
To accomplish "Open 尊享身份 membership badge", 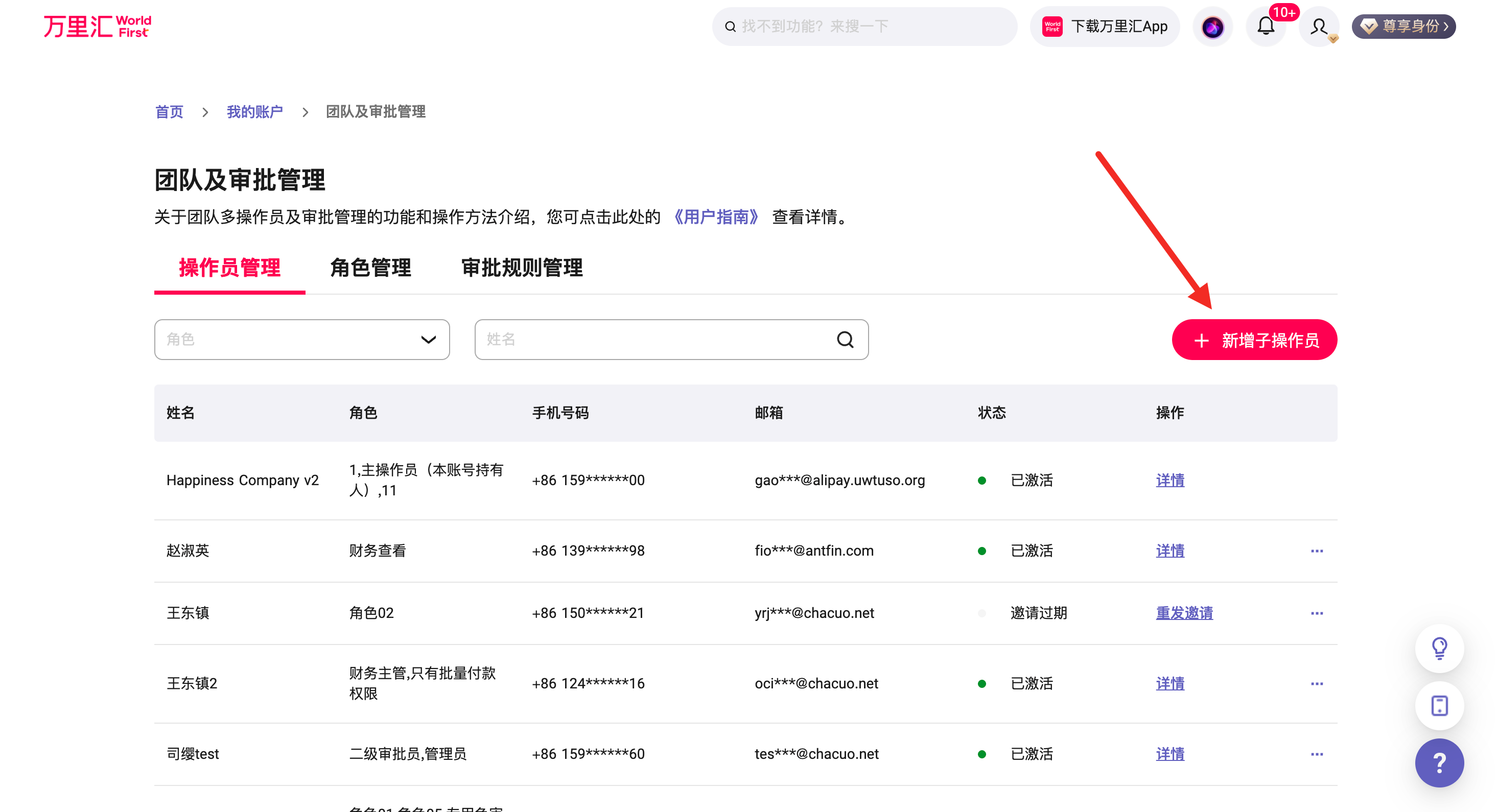I will point(1403,27).
